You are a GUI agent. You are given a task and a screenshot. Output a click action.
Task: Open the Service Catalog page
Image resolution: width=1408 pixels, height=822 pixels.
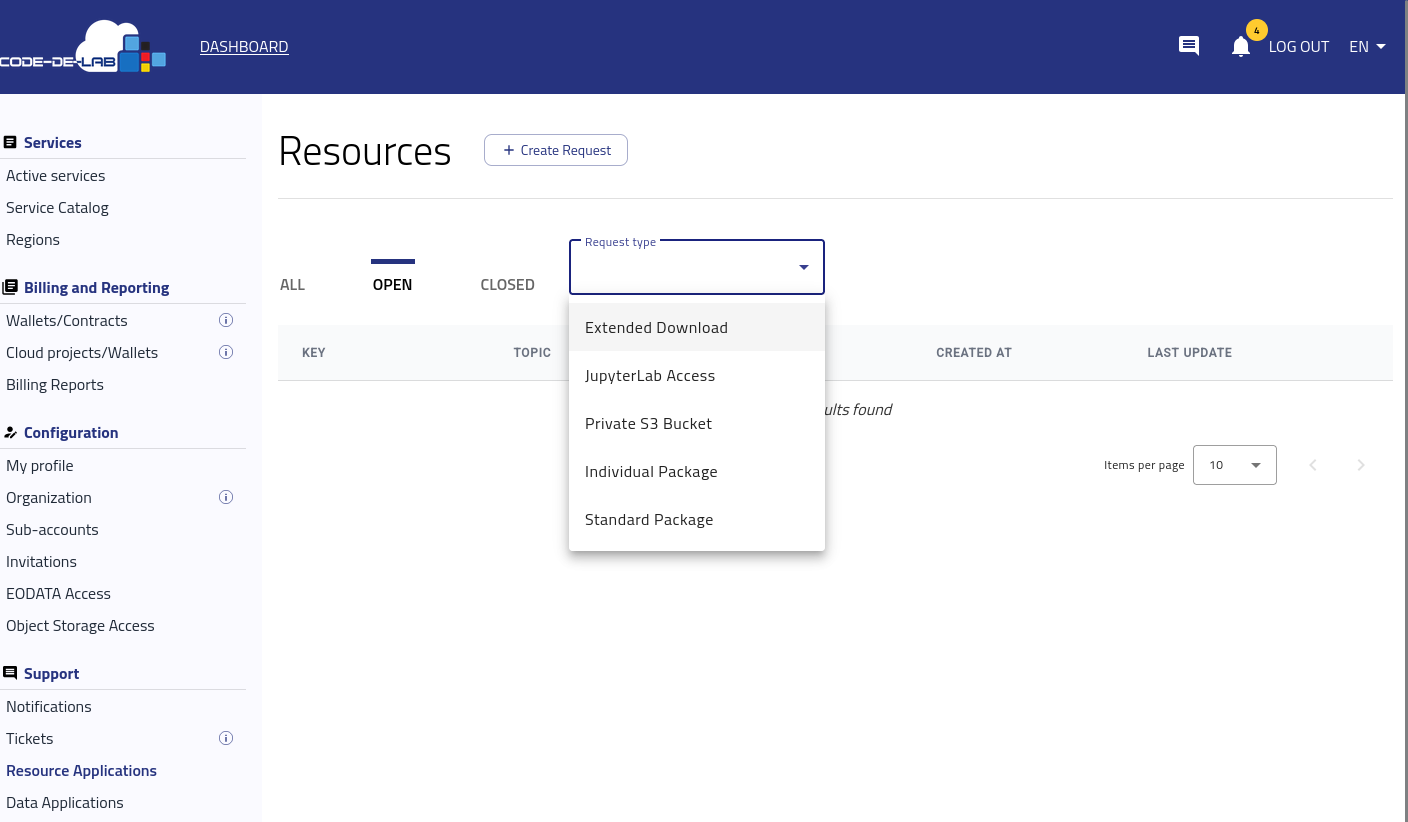[x=57, y=208]
